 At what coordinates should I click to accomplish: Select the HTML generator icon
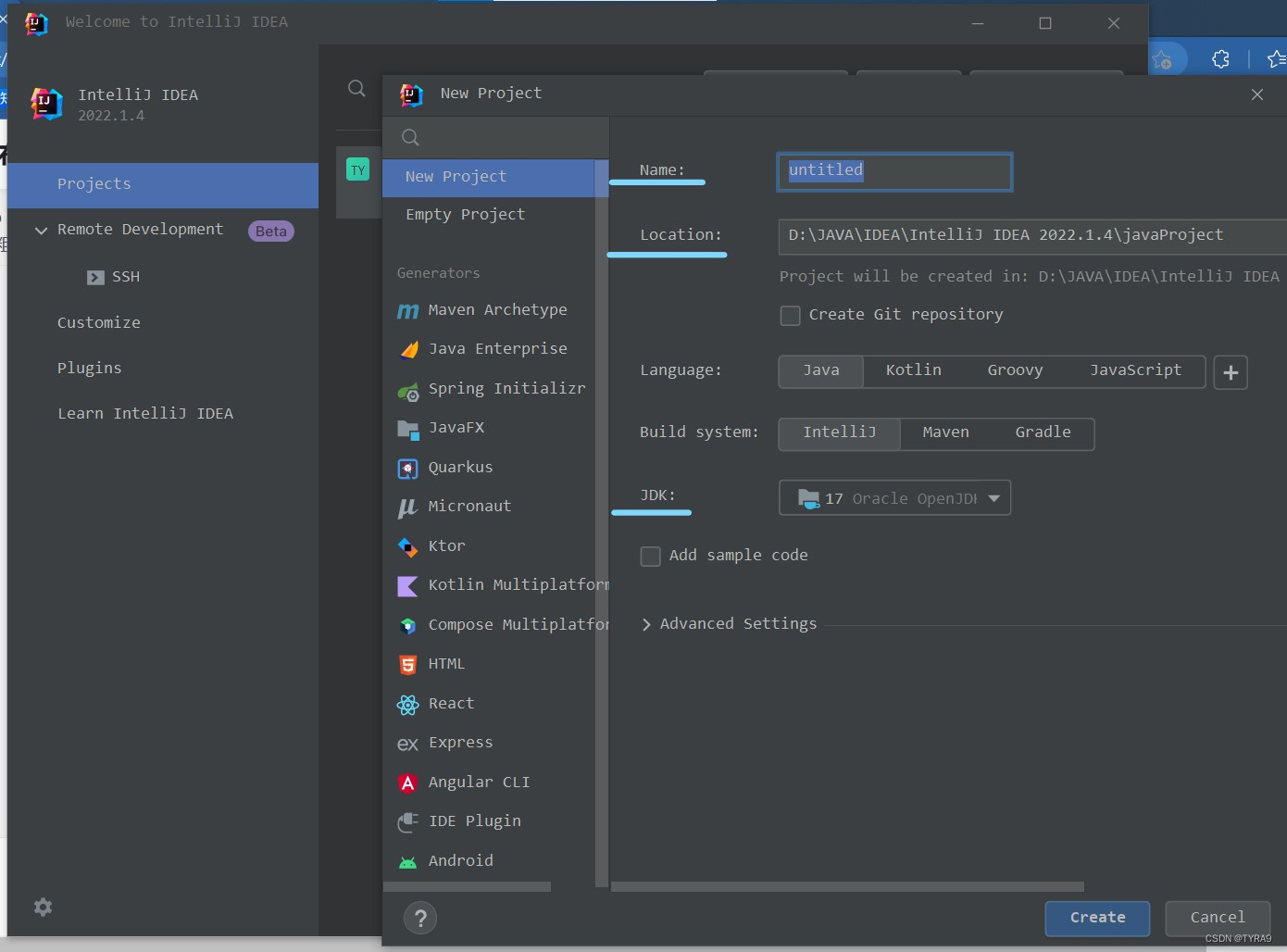click(x=407, y=665)
